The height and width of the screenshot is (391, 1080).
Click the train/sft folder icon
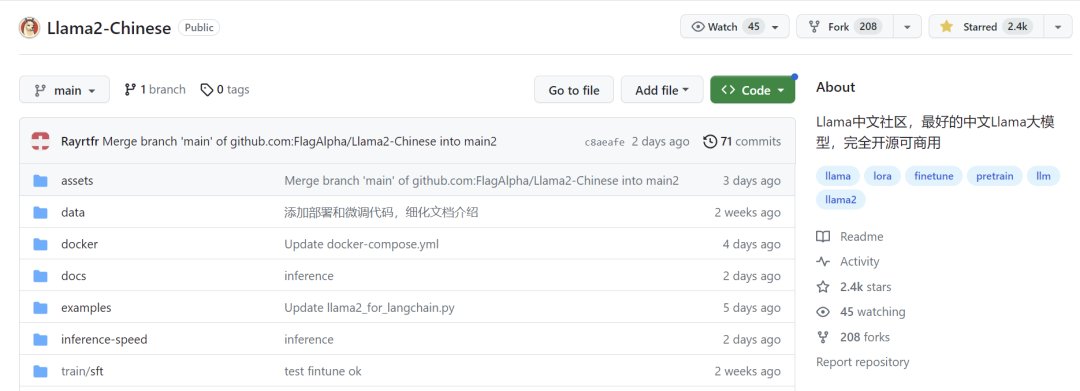41,371
